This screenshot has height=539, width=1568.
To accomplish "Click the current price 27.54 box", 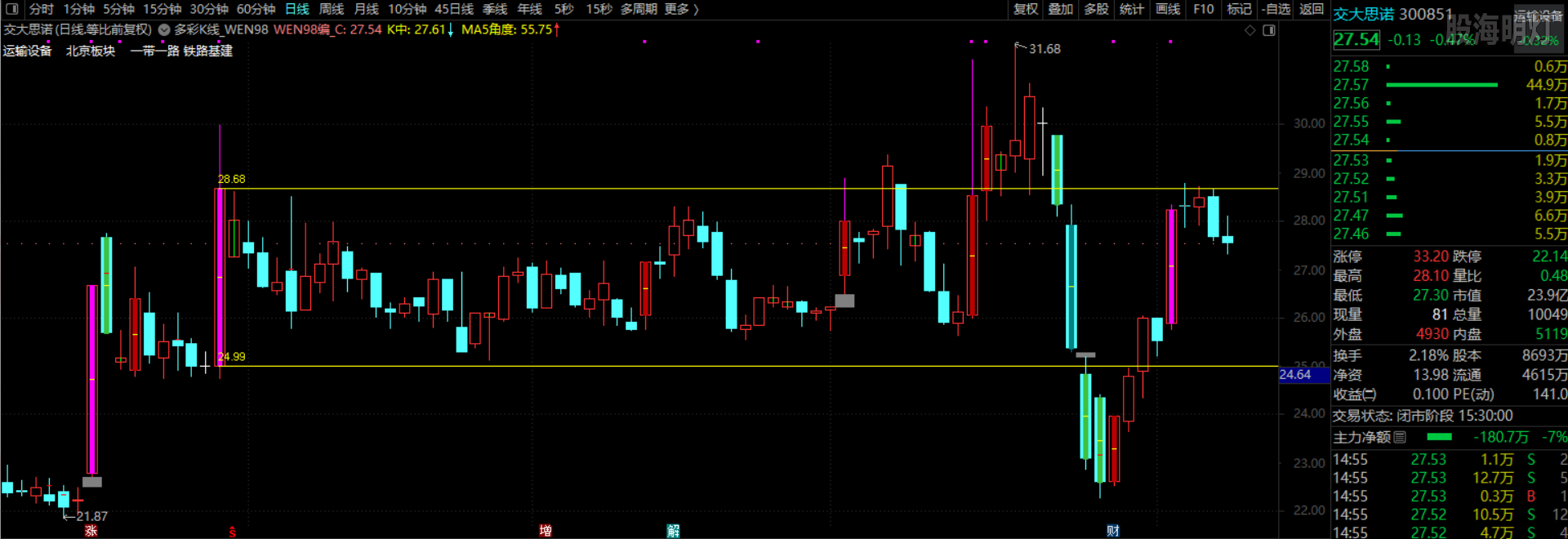I will 1356,39.
